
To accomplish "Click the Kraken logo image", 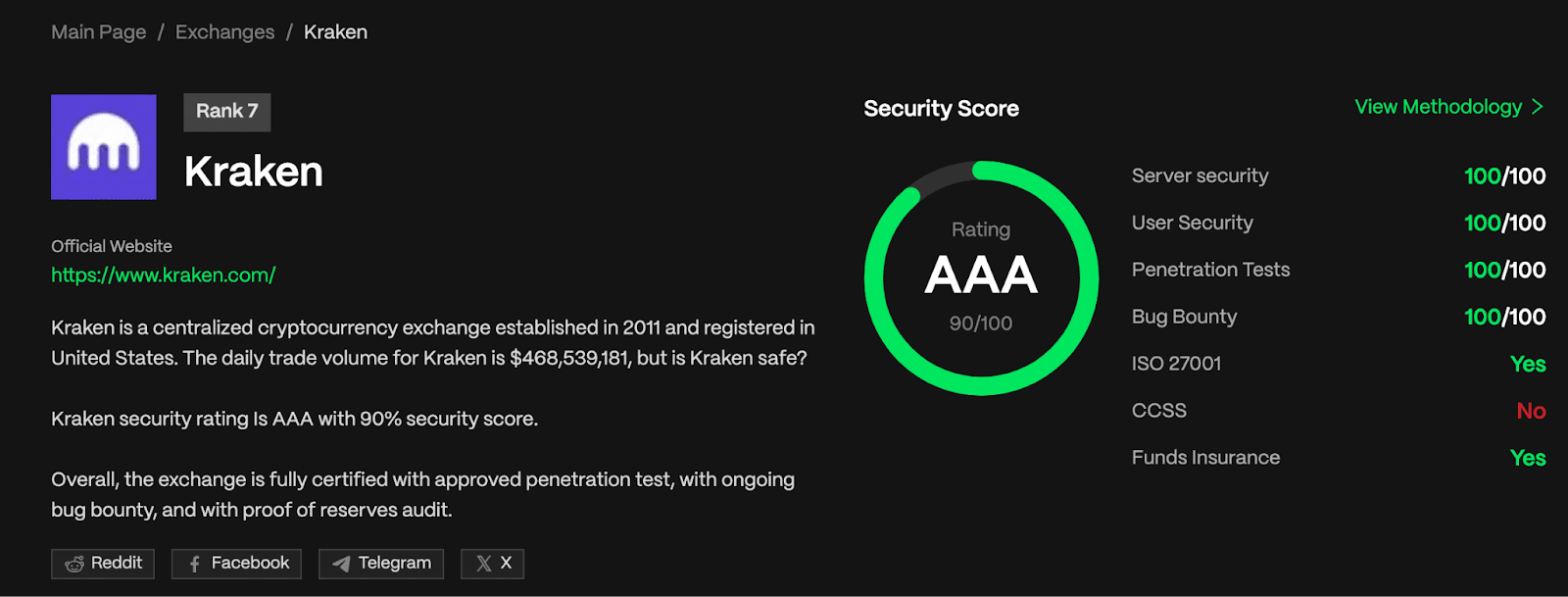I will pos(104,147).
